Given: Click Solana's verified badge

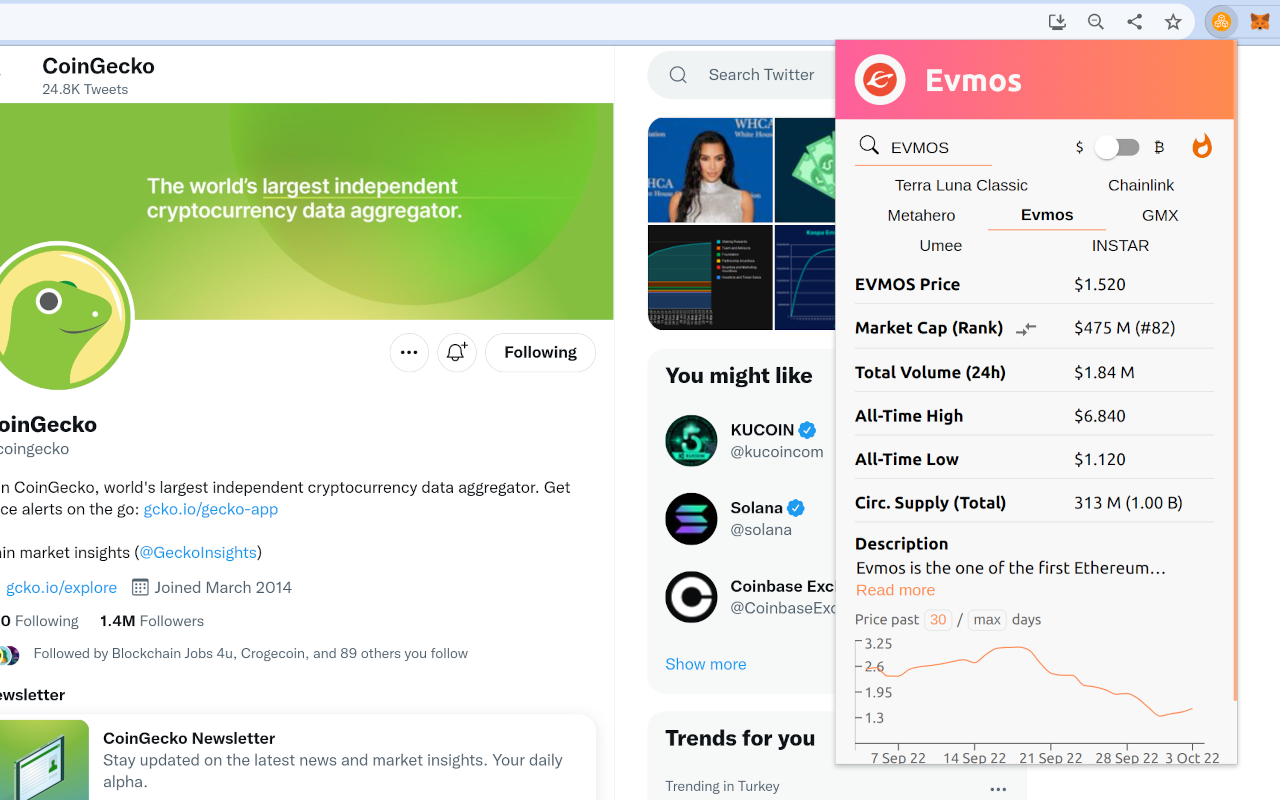Looking at the screenshot, I should pos(796,508).
